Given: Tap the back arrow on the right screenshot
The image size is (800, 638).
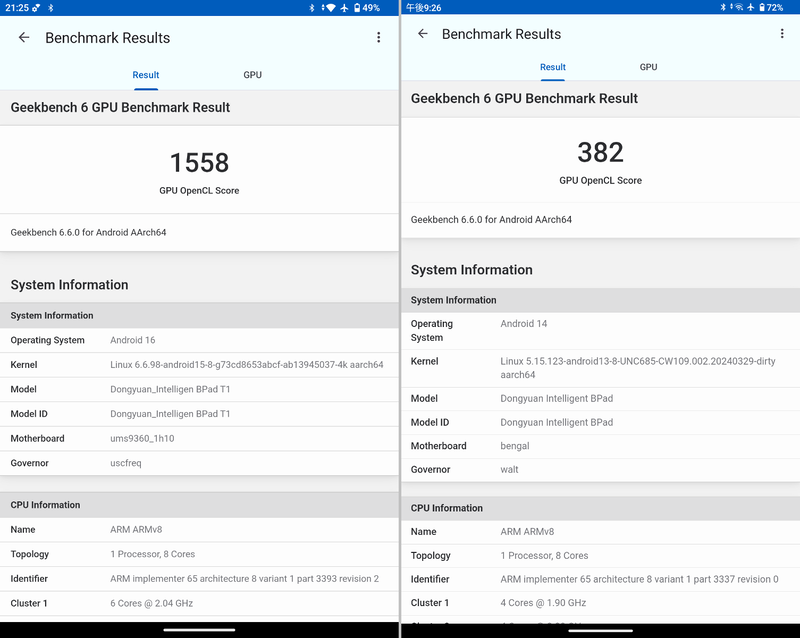Looking at the screenshot, I should tap(421, 33).
